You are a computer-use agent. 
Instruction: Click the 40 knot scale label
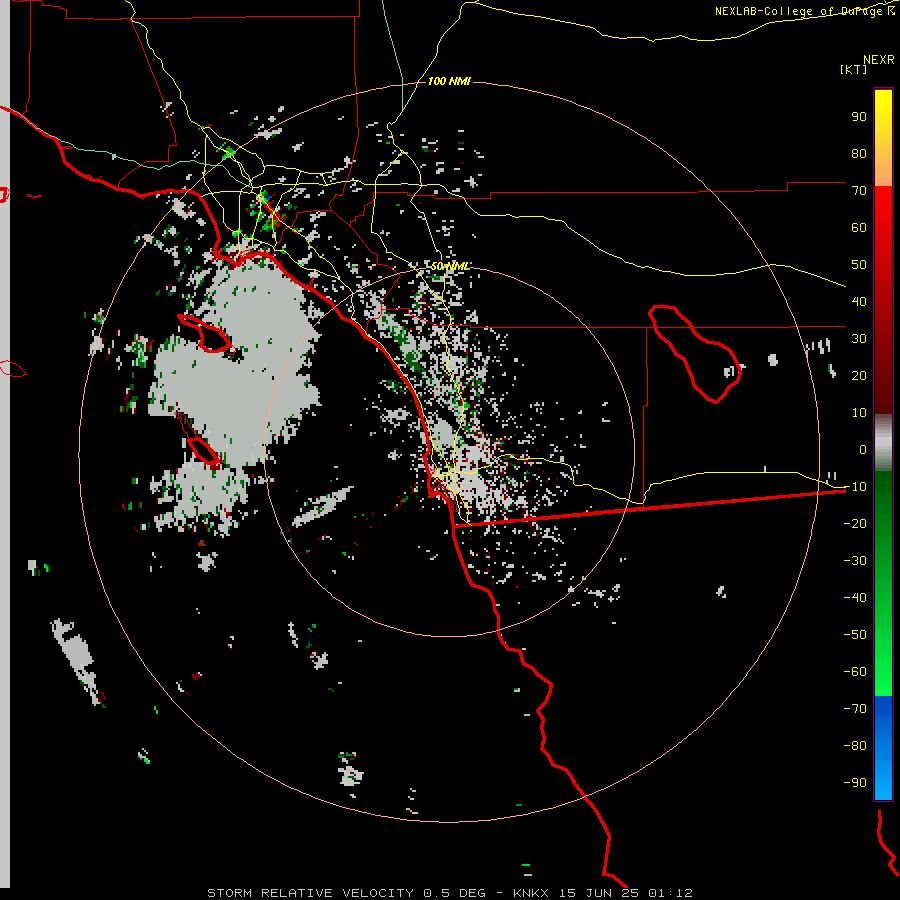click(859, 301)
